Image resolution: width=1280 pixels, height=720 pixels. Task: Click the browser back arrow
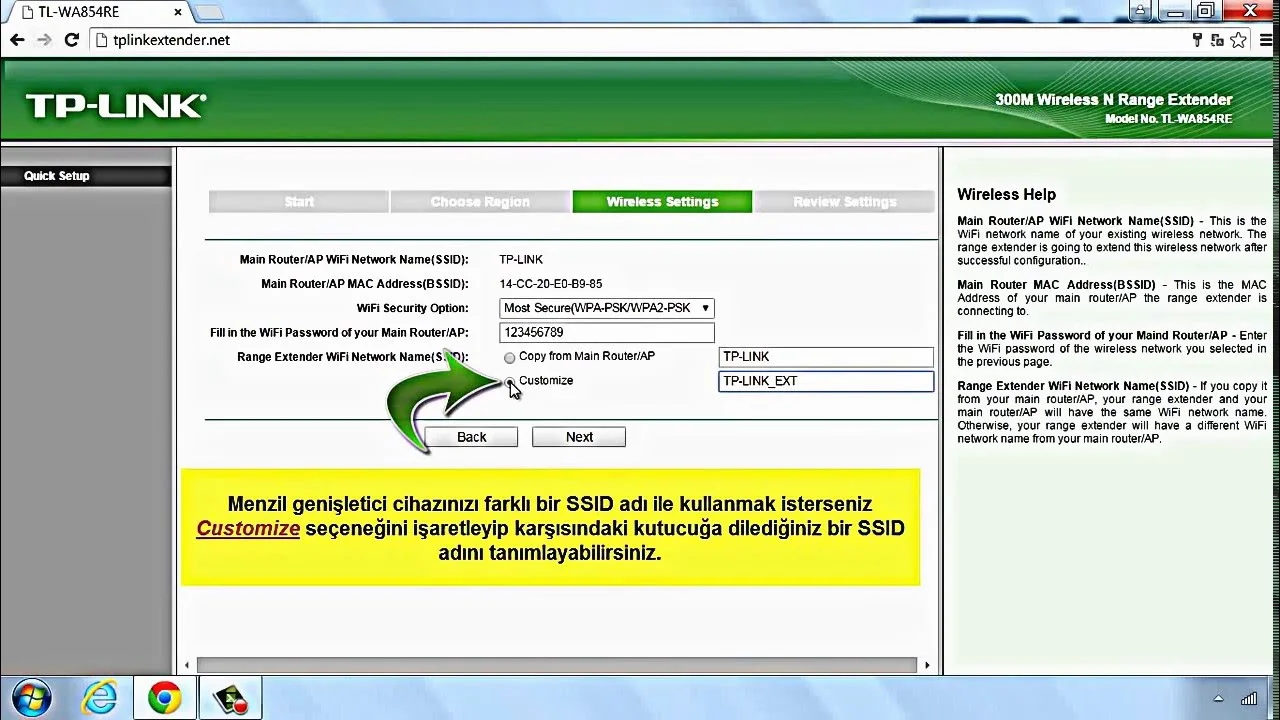[17, 40]
